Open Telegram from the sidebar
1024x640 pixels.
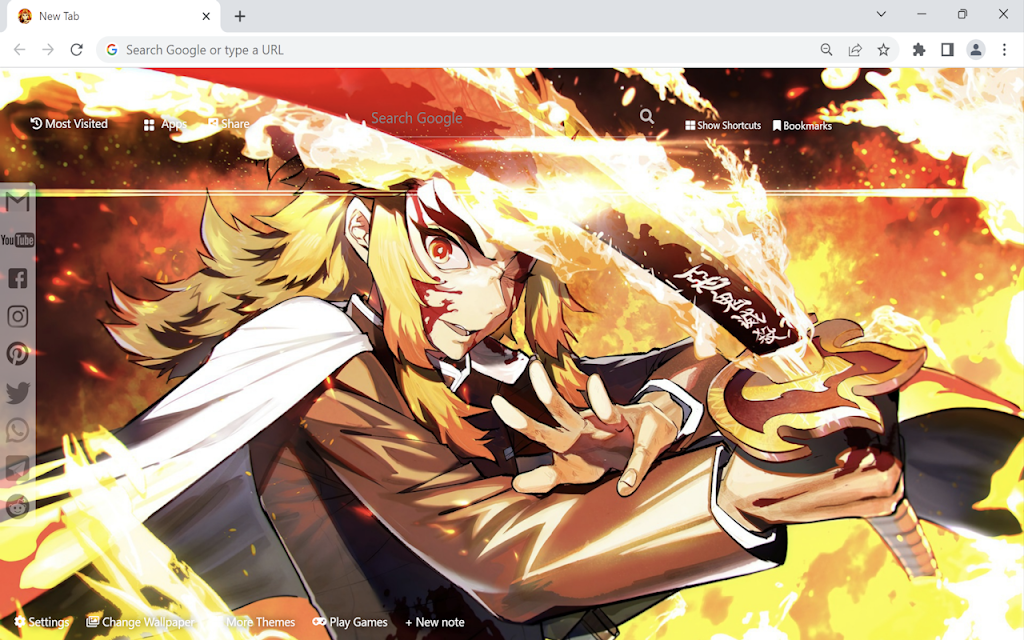[18, 468]
